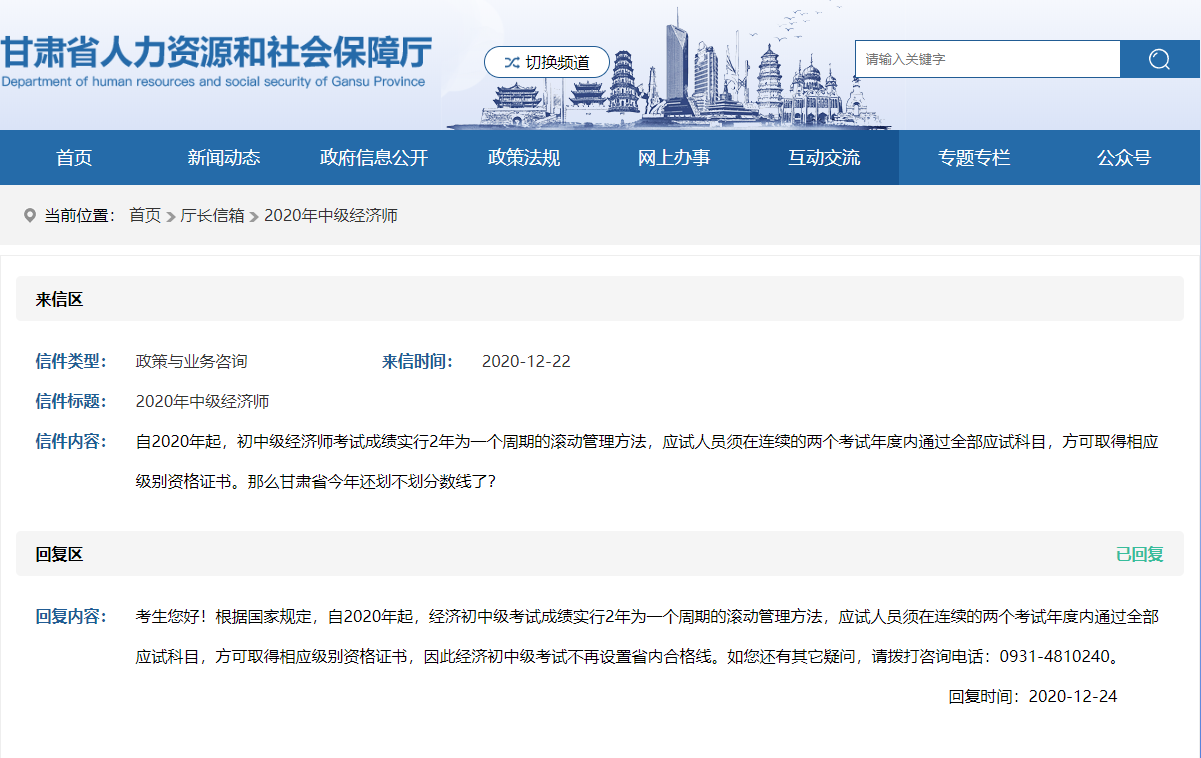Screen dimensions: 1201x758
Task: Click the location pin icon beside 当前位置
Action: (29, 215)
